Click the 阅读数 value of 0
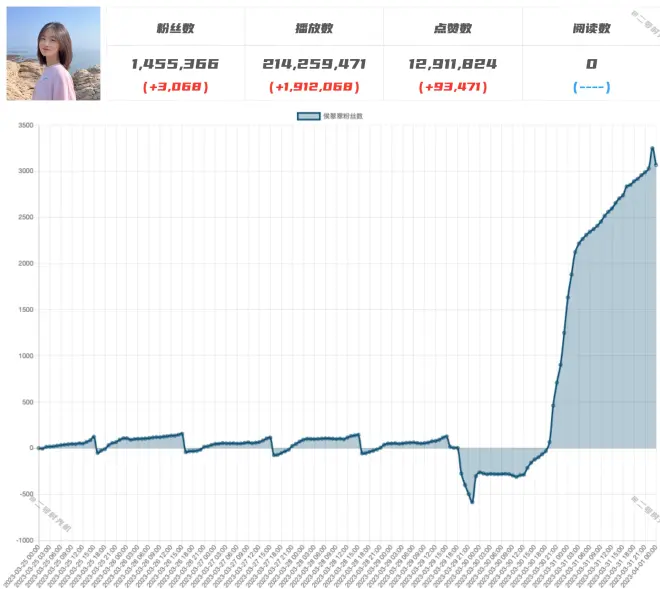This screenshot has height=589, width=660. (x=591, y=63)
